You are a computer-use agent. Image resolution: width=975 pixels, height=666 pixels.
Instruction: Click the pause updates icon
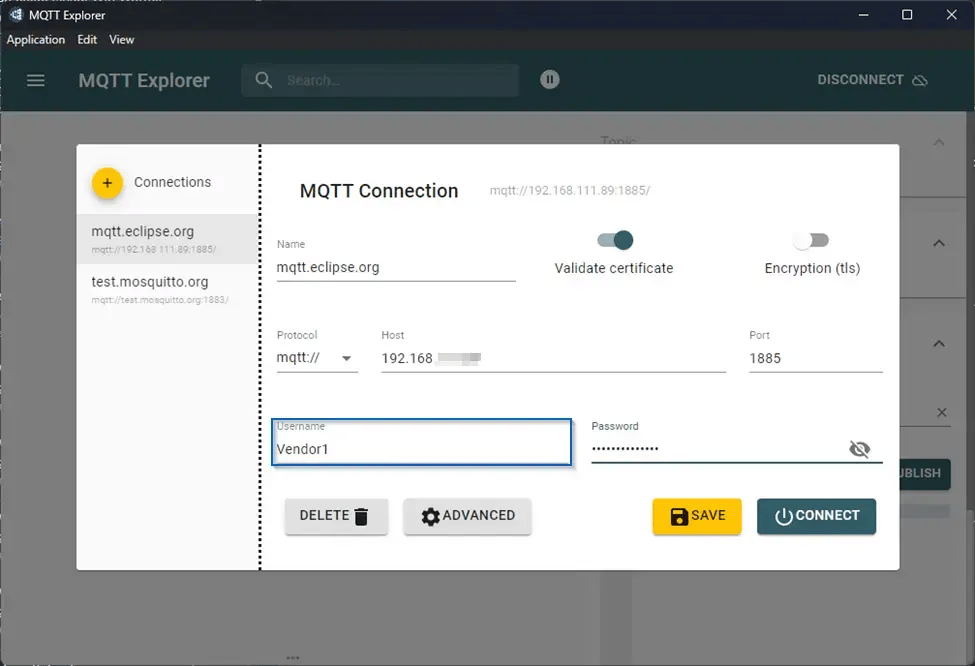(x=549, y=79)
